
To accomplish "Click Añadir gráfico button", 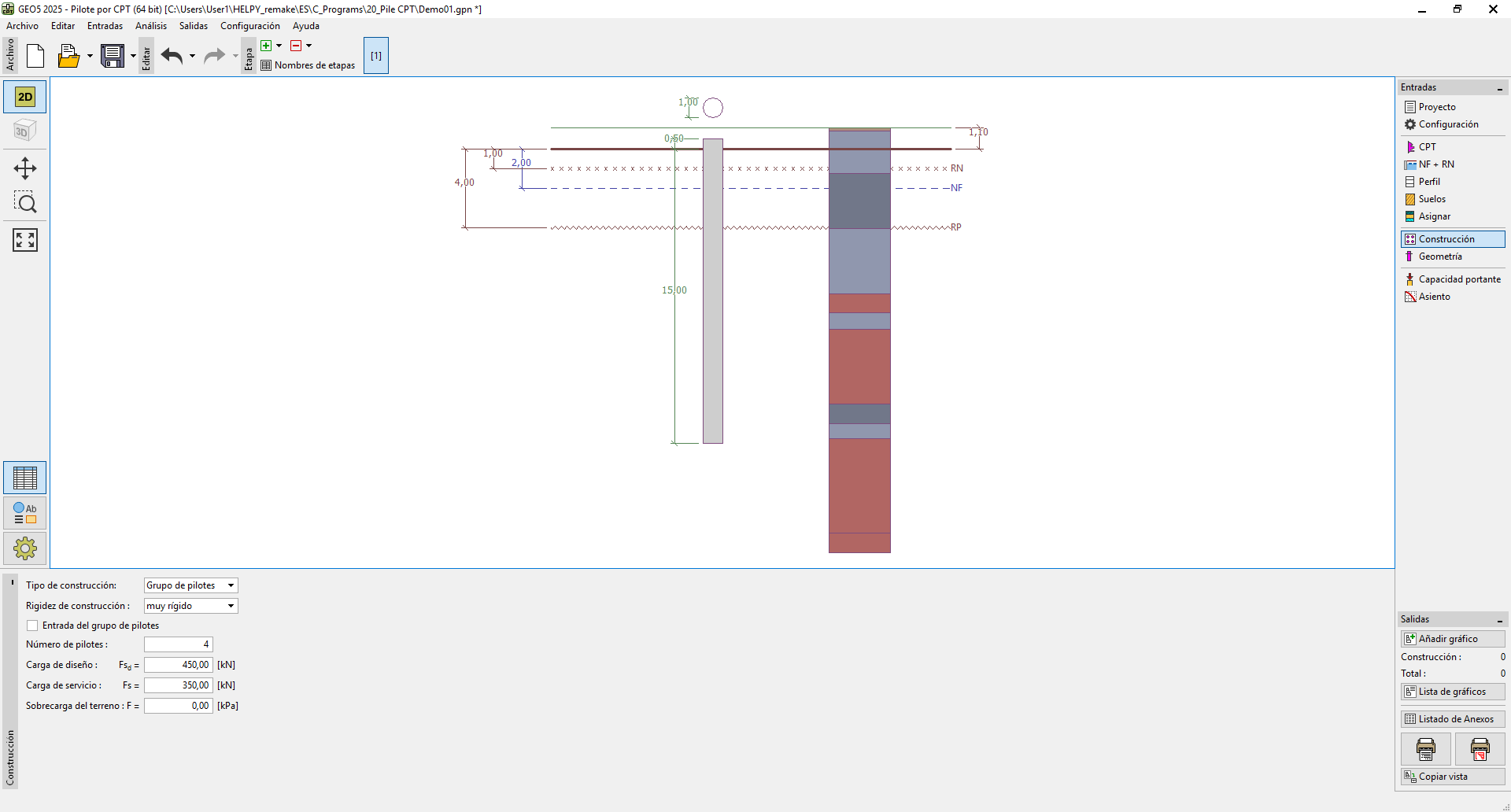I will pos(1452,639).
